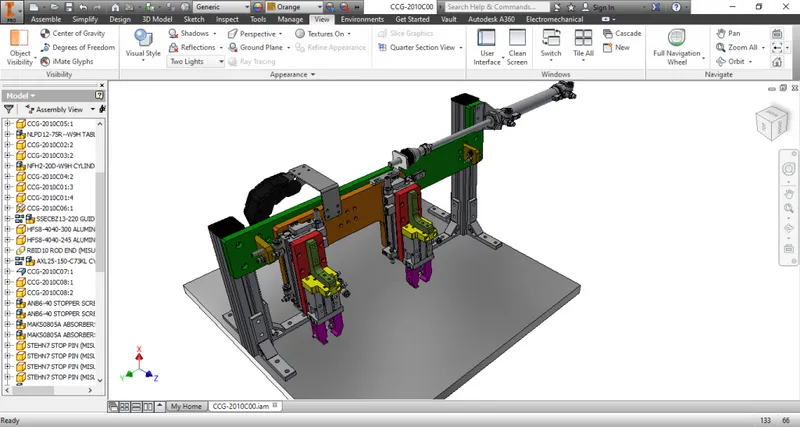Click the Center of Gravity icon
The height and width of the screenshot is (427, 800).
click(45, 33)
